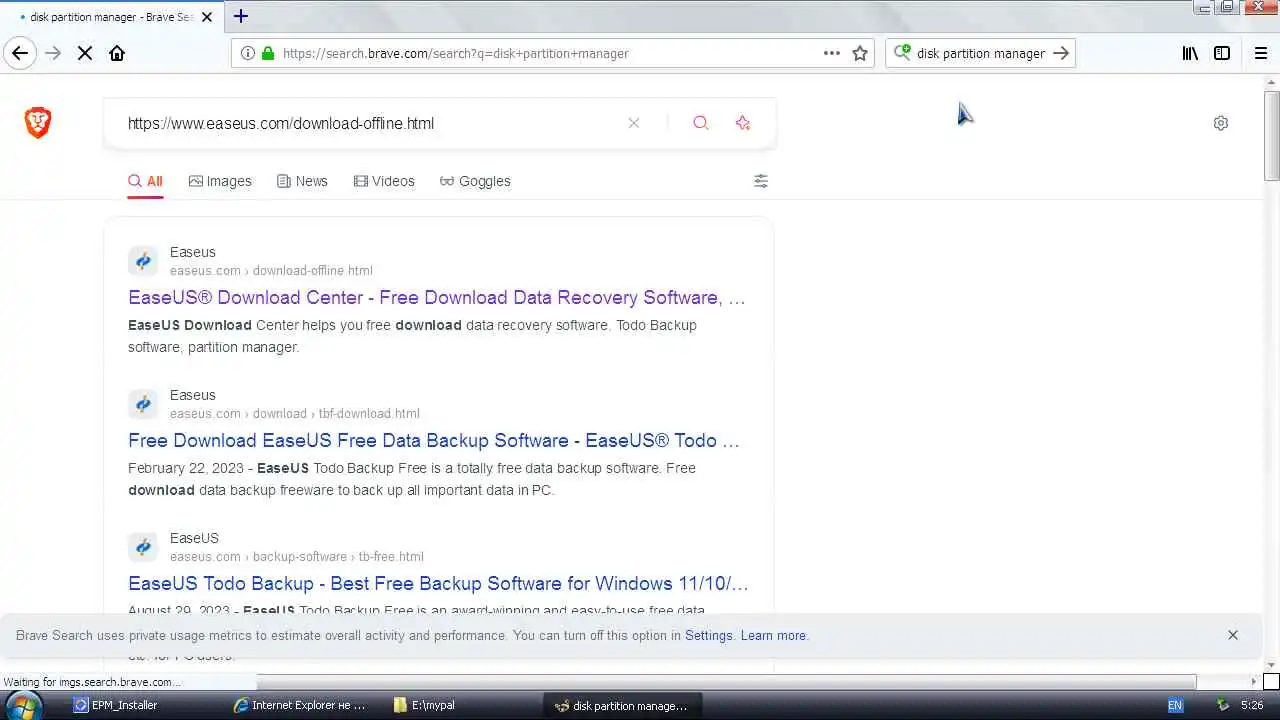This screenshot has width=1280, height=720.
Task: Open the browser hamburger menu
Action: (x=1261, y=53)
